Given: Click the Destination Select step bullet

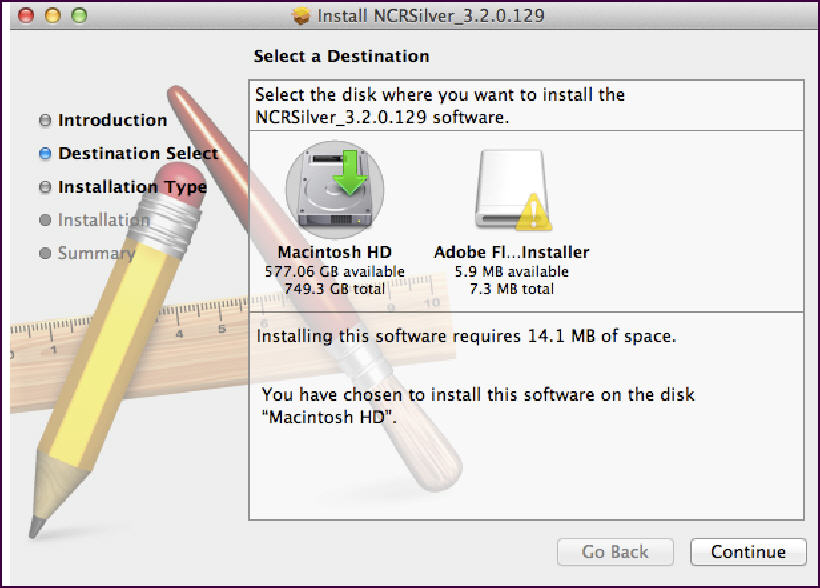Looking at the screenshot, I should [45, 153].
